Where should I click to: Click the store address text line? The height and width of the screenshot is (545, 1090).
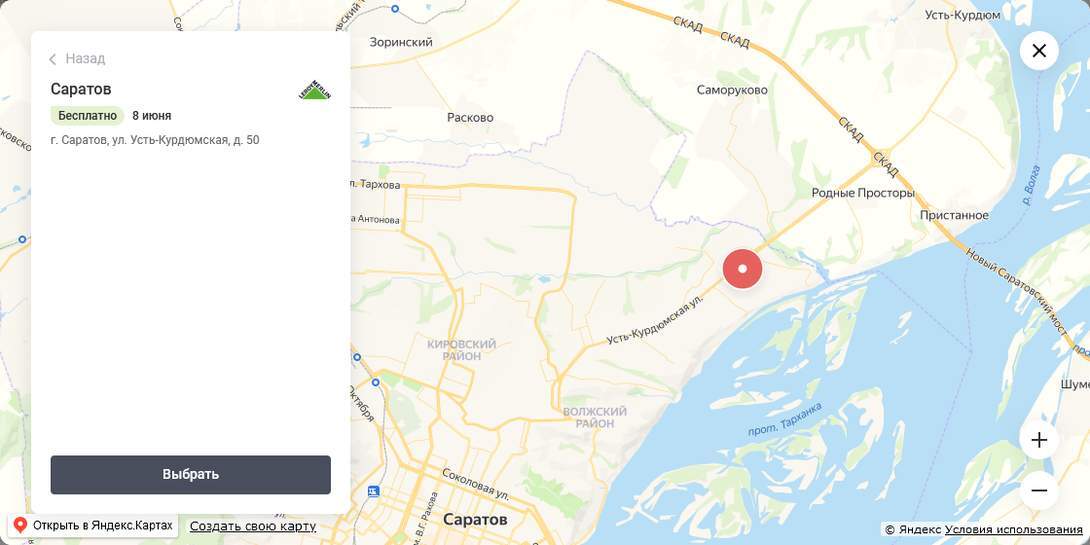click(155, 140)
